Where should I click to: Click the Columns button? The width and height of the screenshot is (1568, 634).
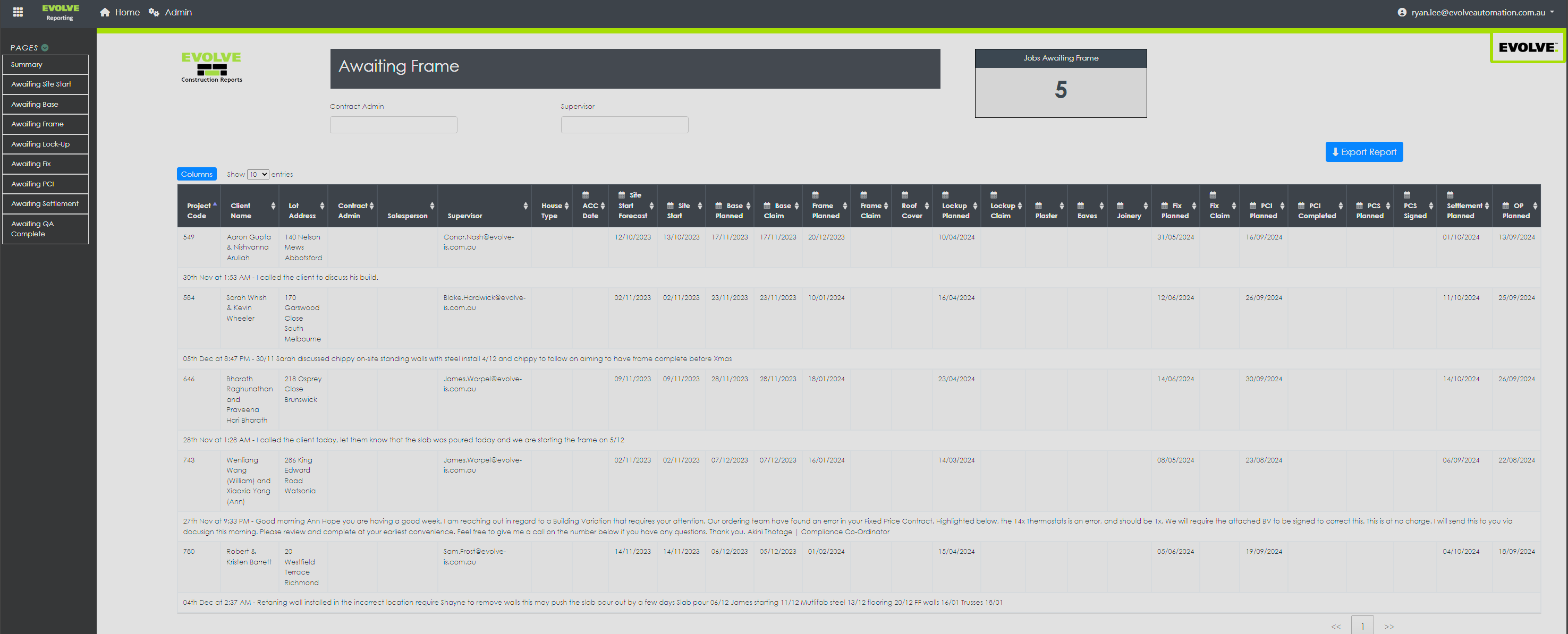click(197, 175)
